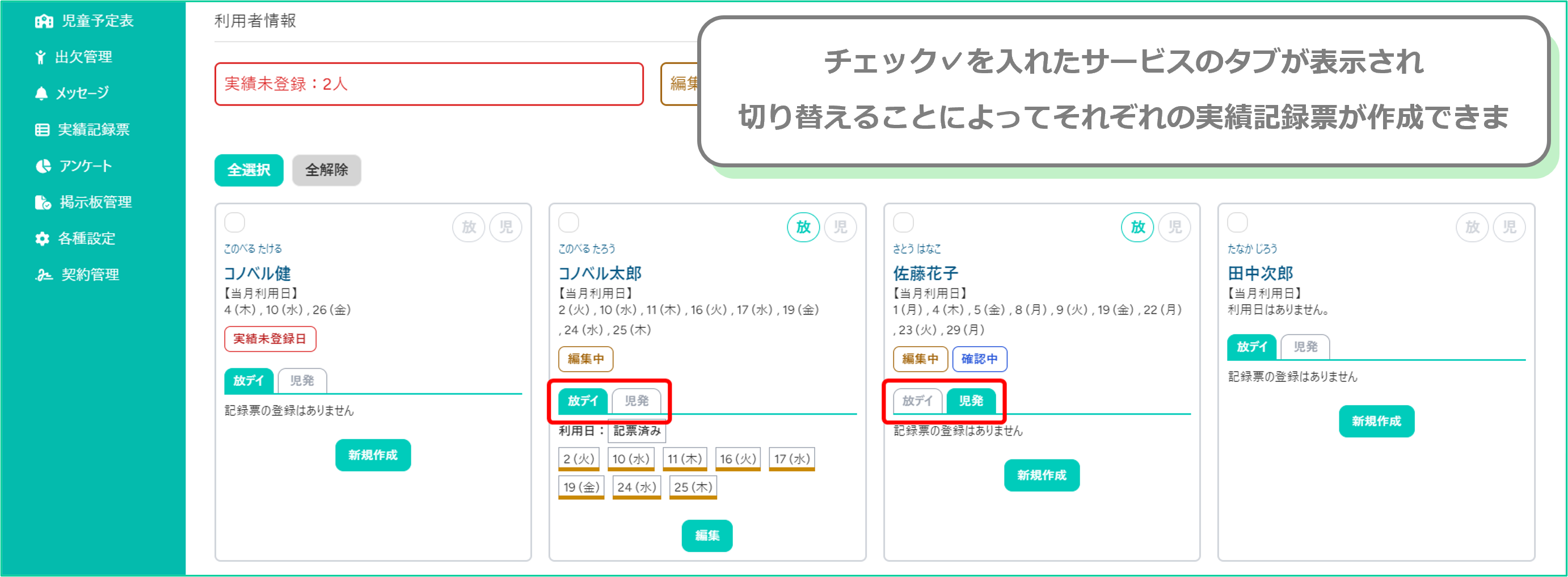Select date chip 25 (木)
The image size is (1568, 577).
693,487
